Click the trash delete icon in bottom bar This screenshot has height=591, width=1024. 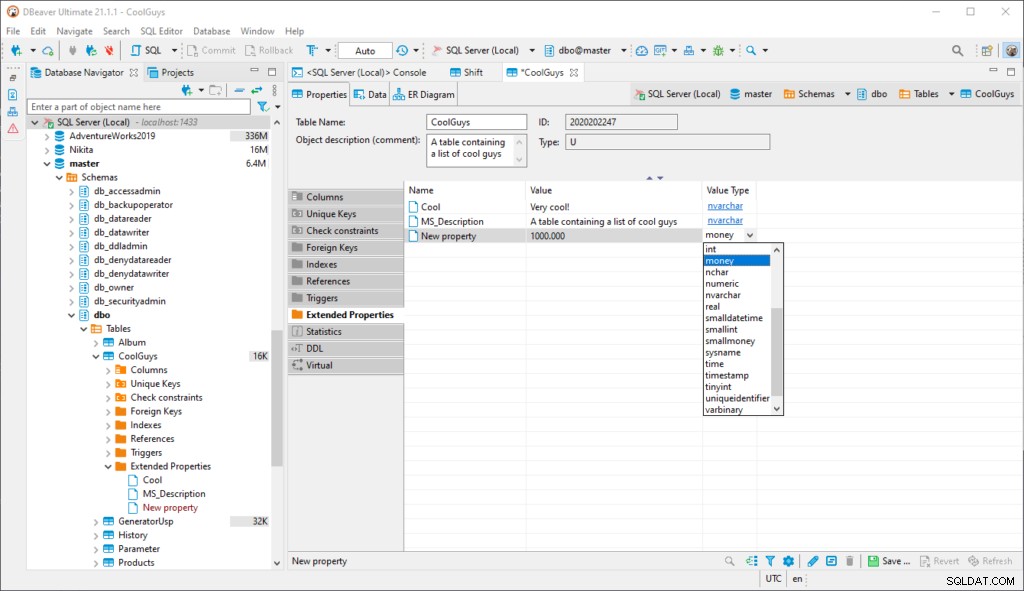click(x=850, y=561)
